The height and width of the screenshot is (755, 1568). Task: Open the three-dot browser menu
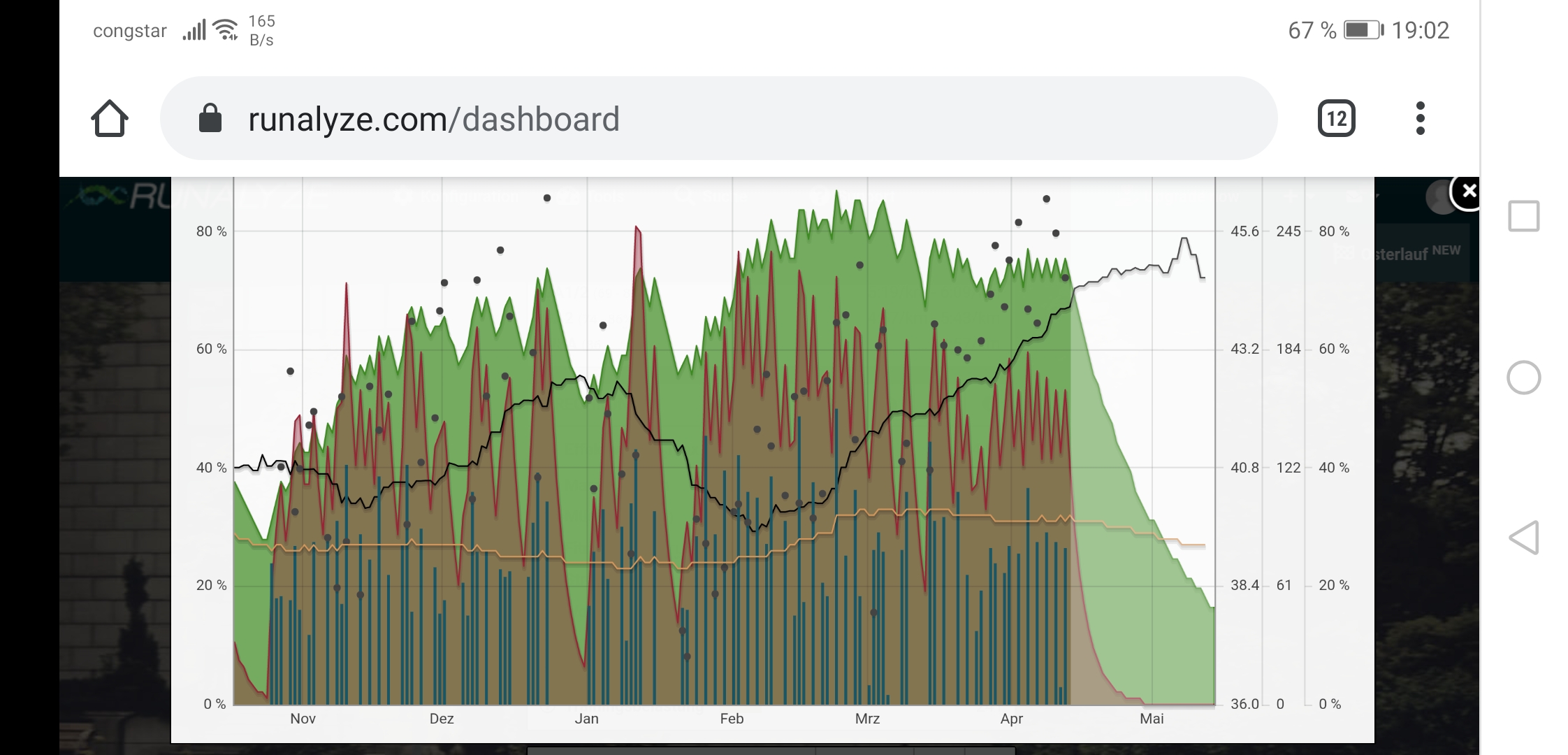point(1420,119)
